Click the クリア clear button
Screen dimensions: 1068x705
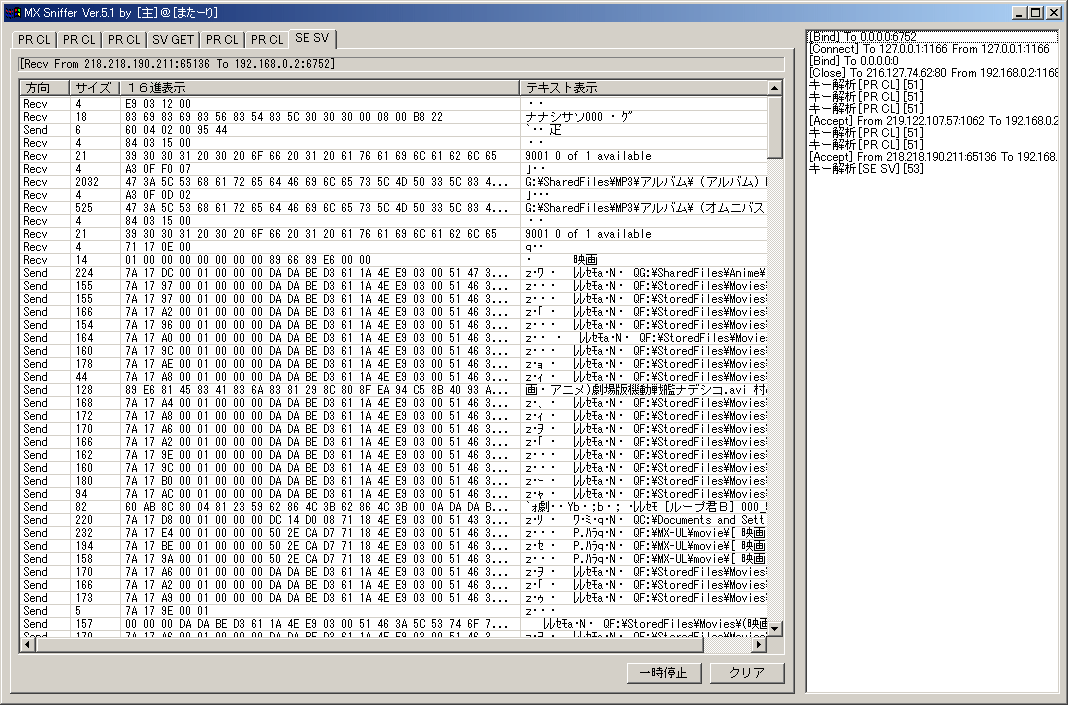[x=746, y=673]
